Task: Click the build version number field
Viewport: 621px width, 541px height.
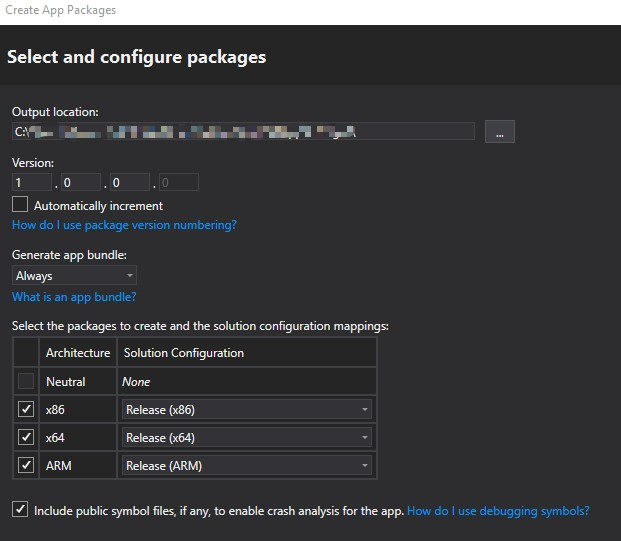Action: 129,183
